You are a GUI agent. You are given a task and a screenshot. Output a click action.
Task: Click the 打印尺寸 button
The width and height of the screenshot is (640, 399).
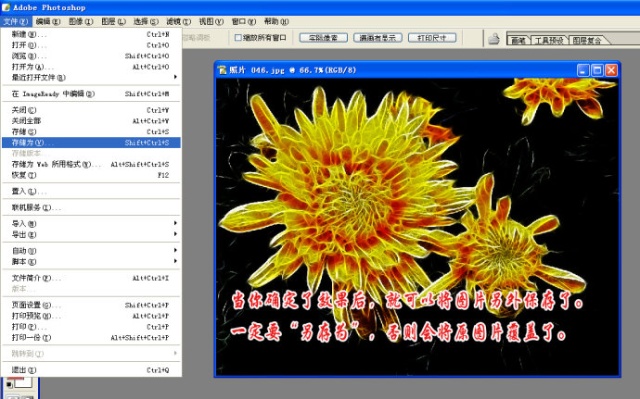[432, 38]
